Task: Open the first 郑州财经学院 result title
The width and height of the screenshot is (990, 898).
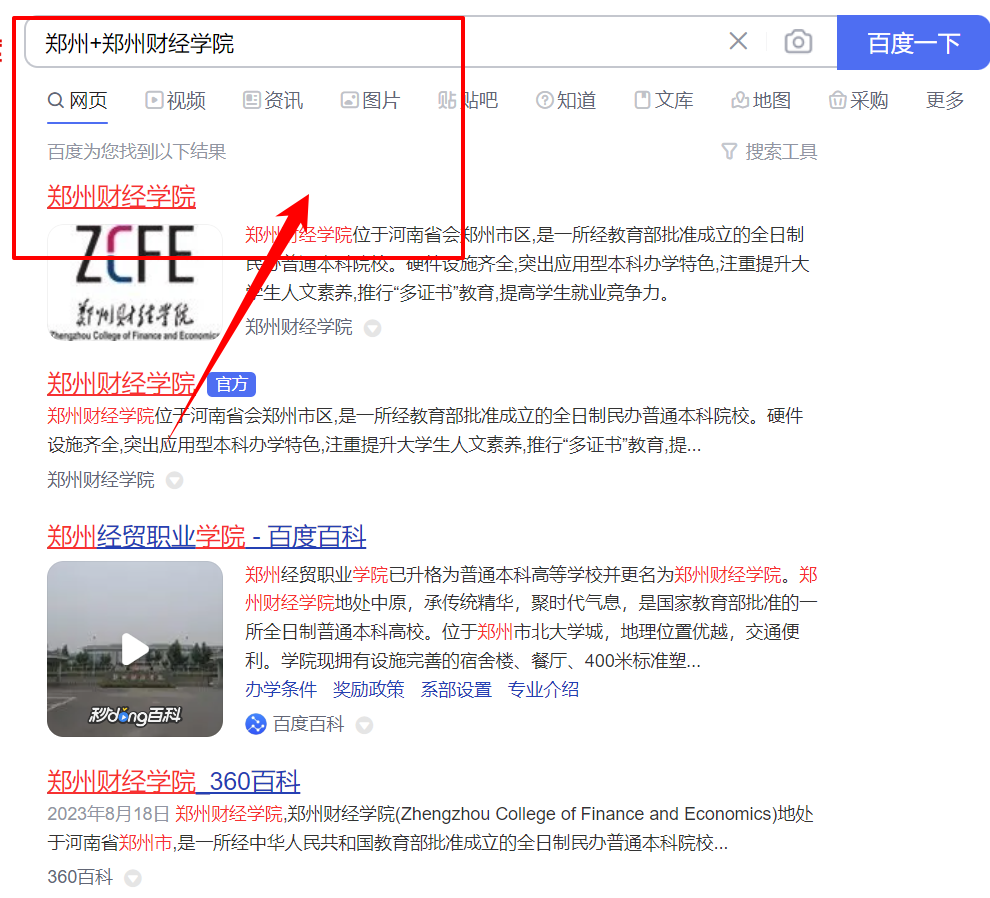Action: click(121, 196)
